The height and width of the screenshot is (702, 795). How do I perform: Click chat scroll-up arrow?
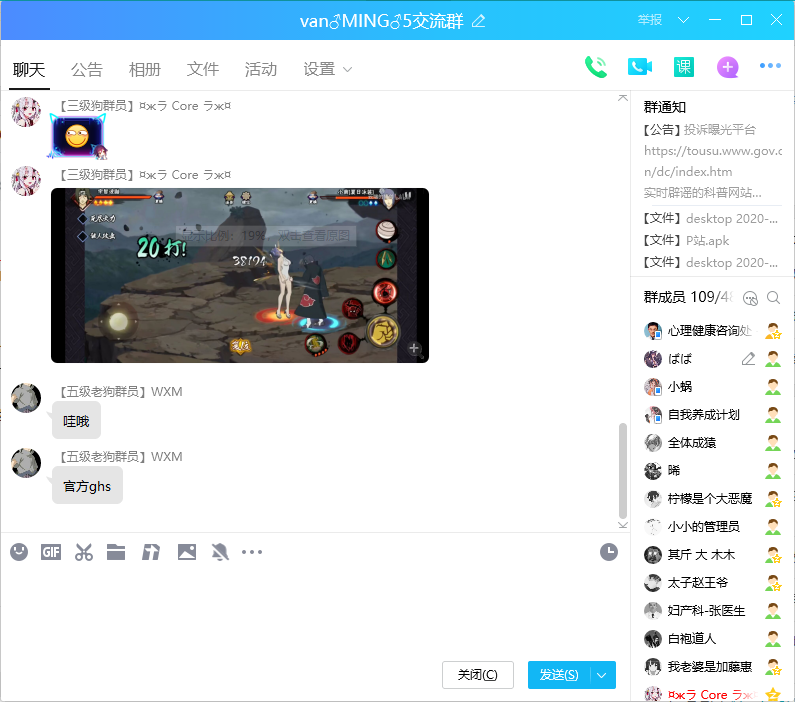(623, 97)
